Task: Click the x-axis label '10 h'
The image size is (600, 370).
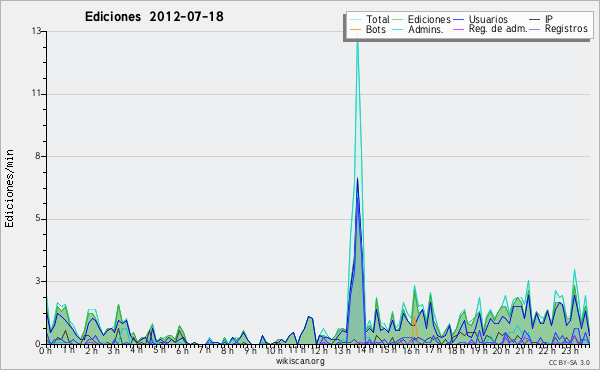Action: pyautogui.click(x=274, y=350)
